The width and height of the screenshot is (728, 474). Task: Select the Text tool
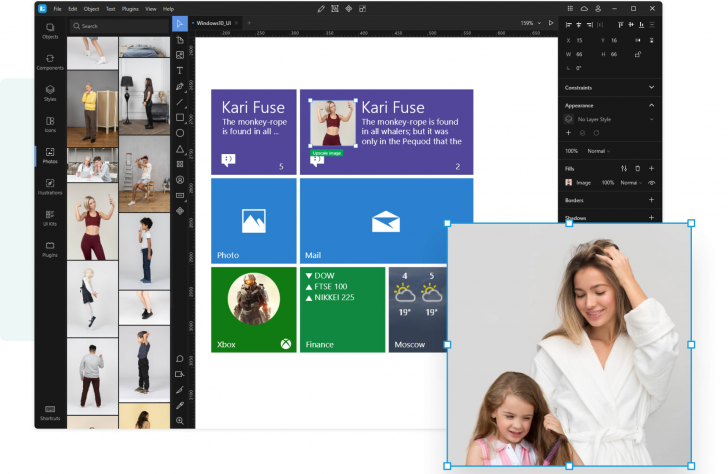coord(180,71)
